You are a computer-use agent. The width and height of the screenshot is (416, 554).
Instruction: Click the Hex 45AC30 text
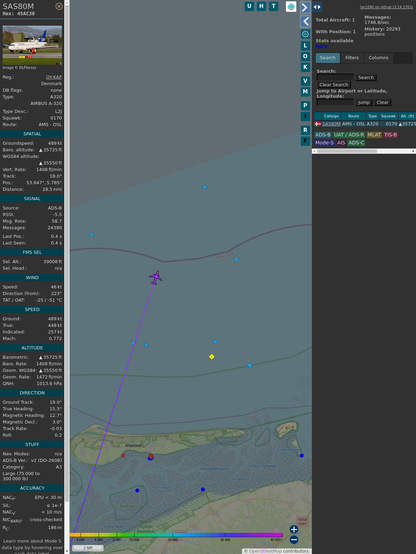(19, 14)
